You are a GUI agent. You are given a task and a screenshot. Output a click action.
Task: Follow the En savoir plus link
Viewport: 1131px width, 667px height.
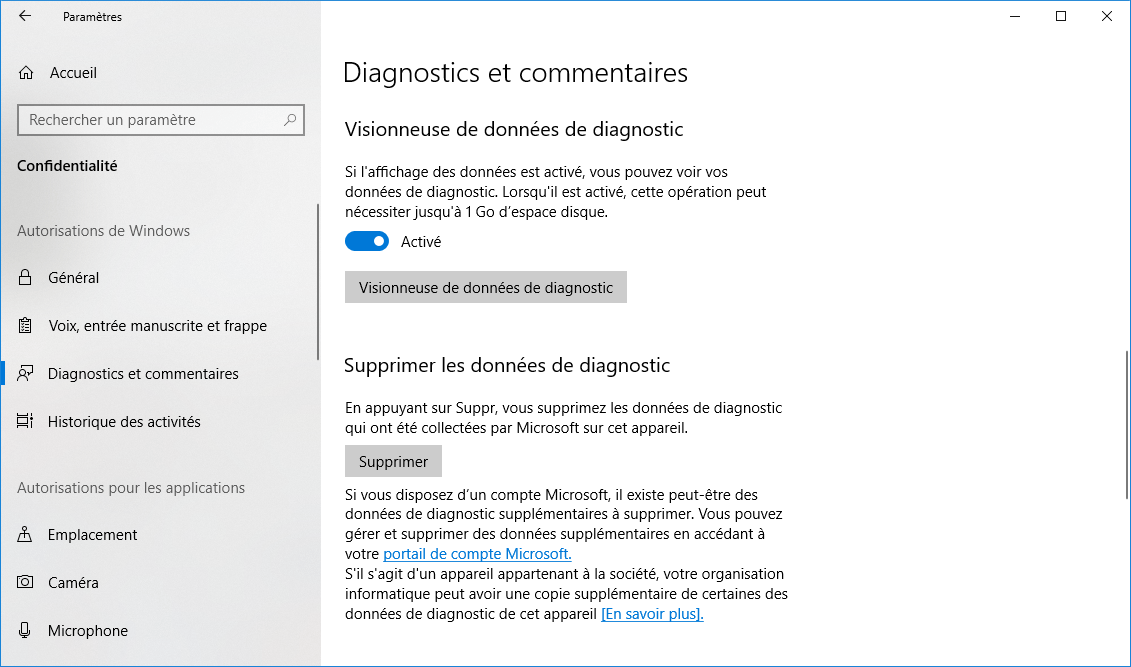click(652, 614)
